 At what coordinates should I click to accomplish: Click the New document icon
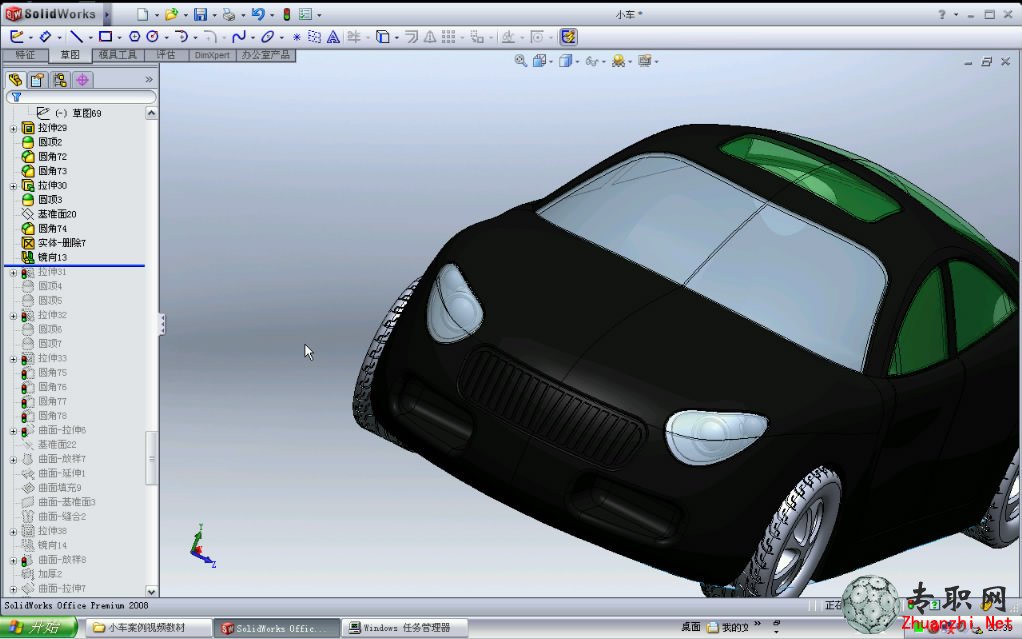[x=142, y=14]
